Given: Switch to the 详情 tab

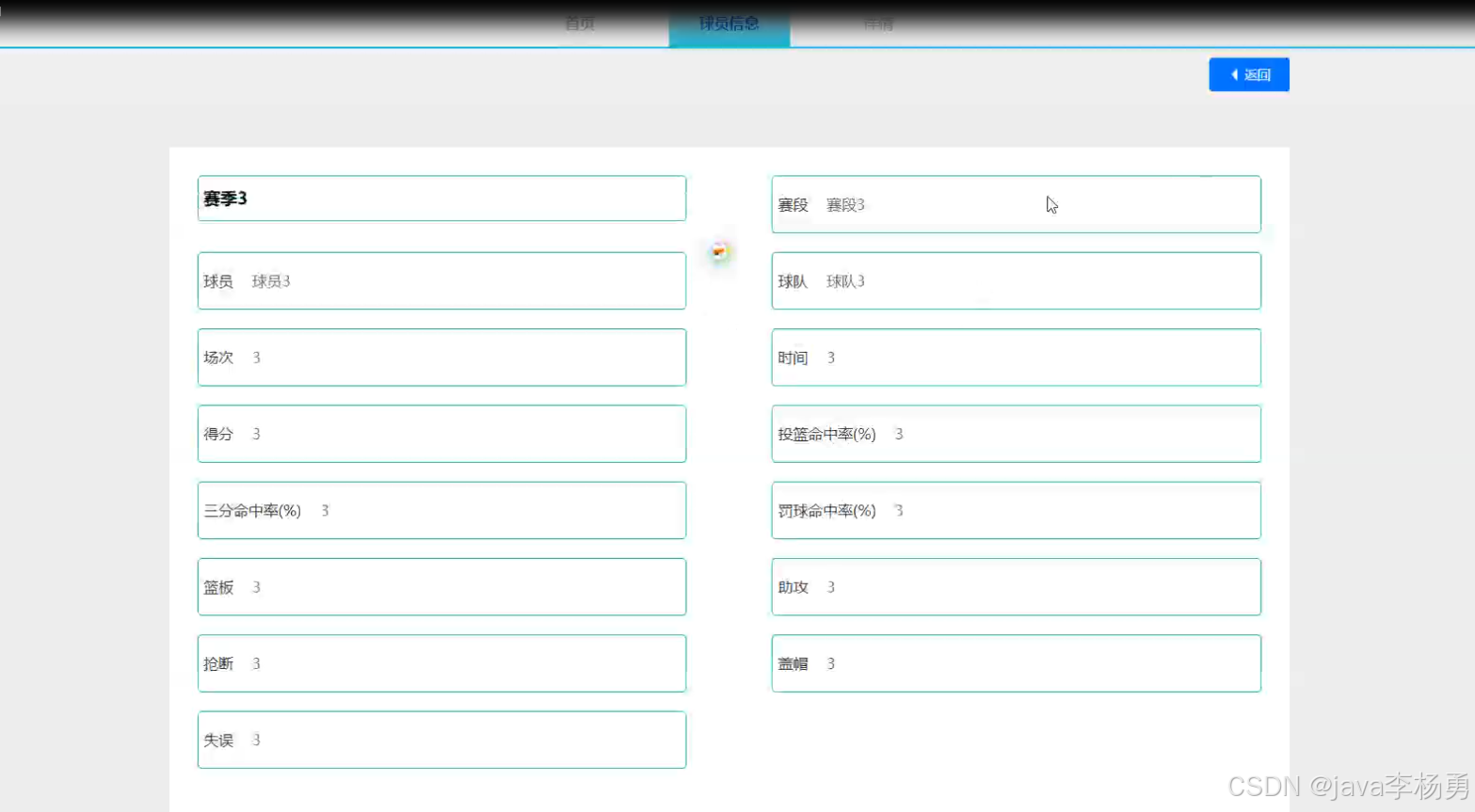Looking at the screenshot, I should [x=877, y=24].
